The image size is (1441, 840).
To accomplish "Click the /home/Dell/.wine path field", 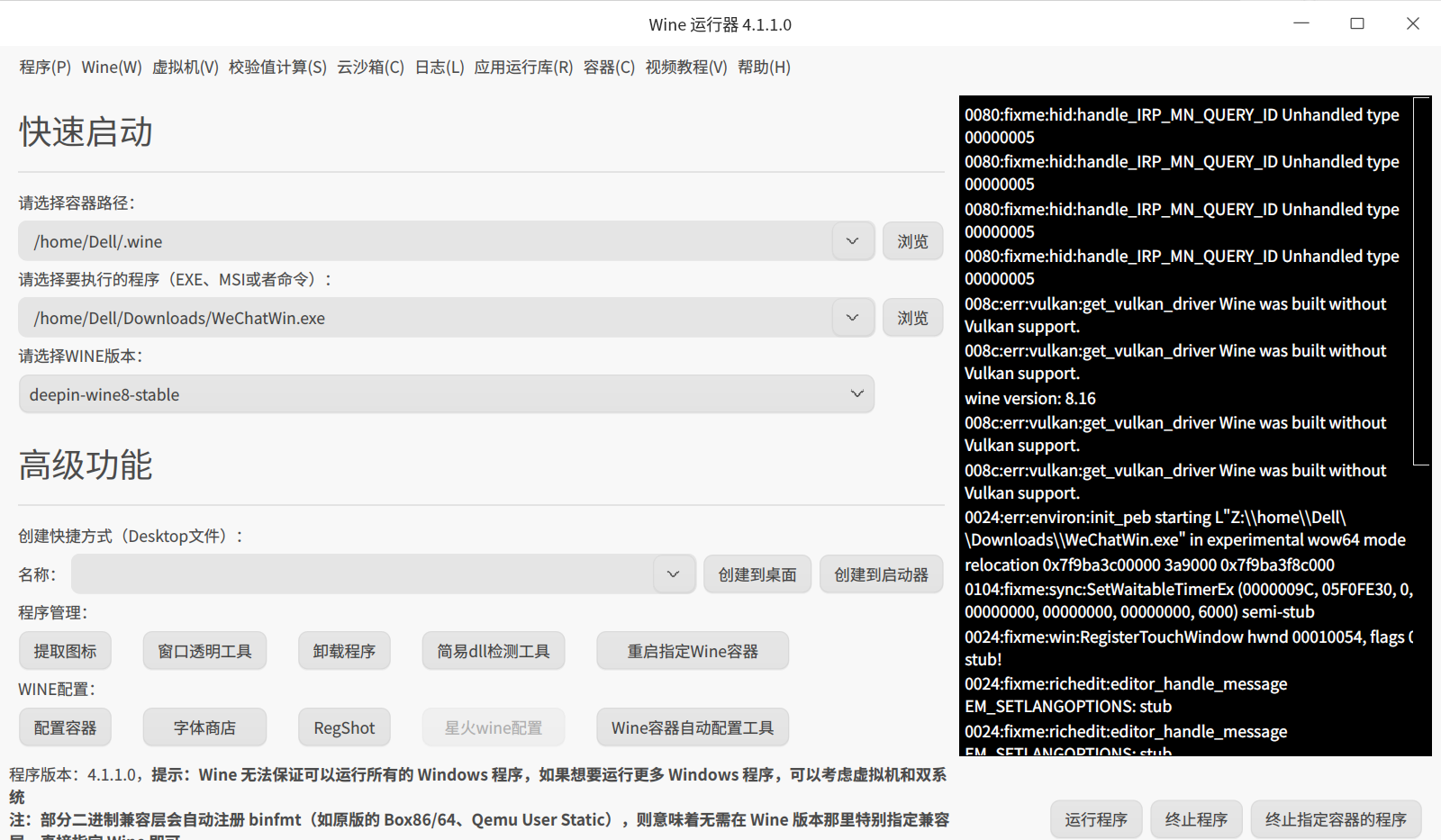I will pos(426,241).
